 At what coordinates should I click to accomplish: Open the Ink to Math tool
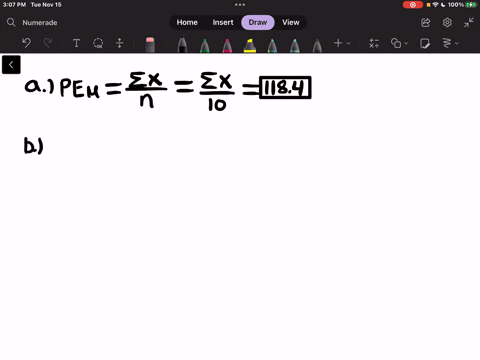[374, 43]
